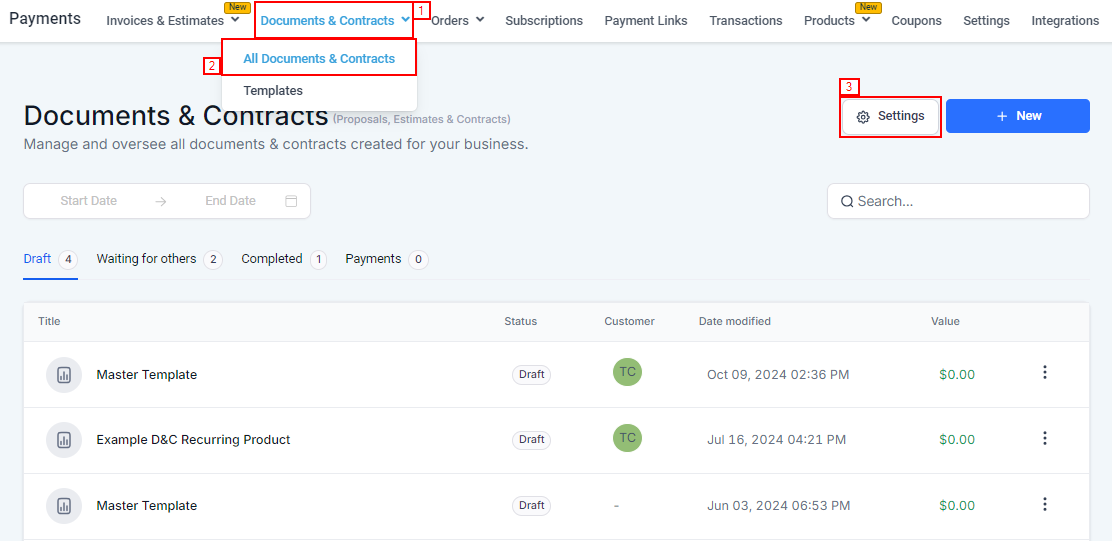
Task: Open the Transactions nav item
Action: tap(746, 21)
